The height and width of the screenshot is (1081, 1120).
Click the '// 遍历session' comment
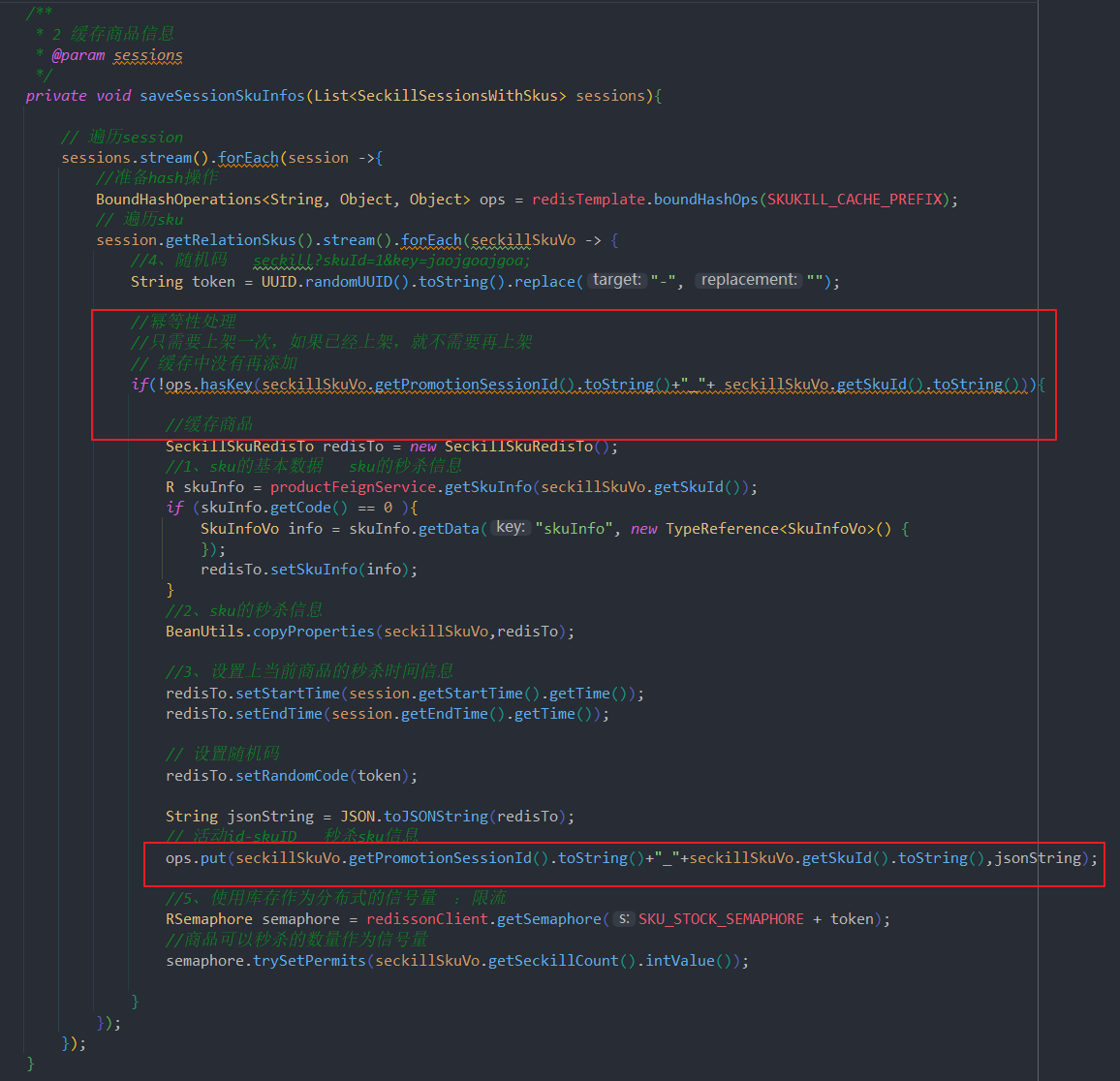tap(122, 138)
